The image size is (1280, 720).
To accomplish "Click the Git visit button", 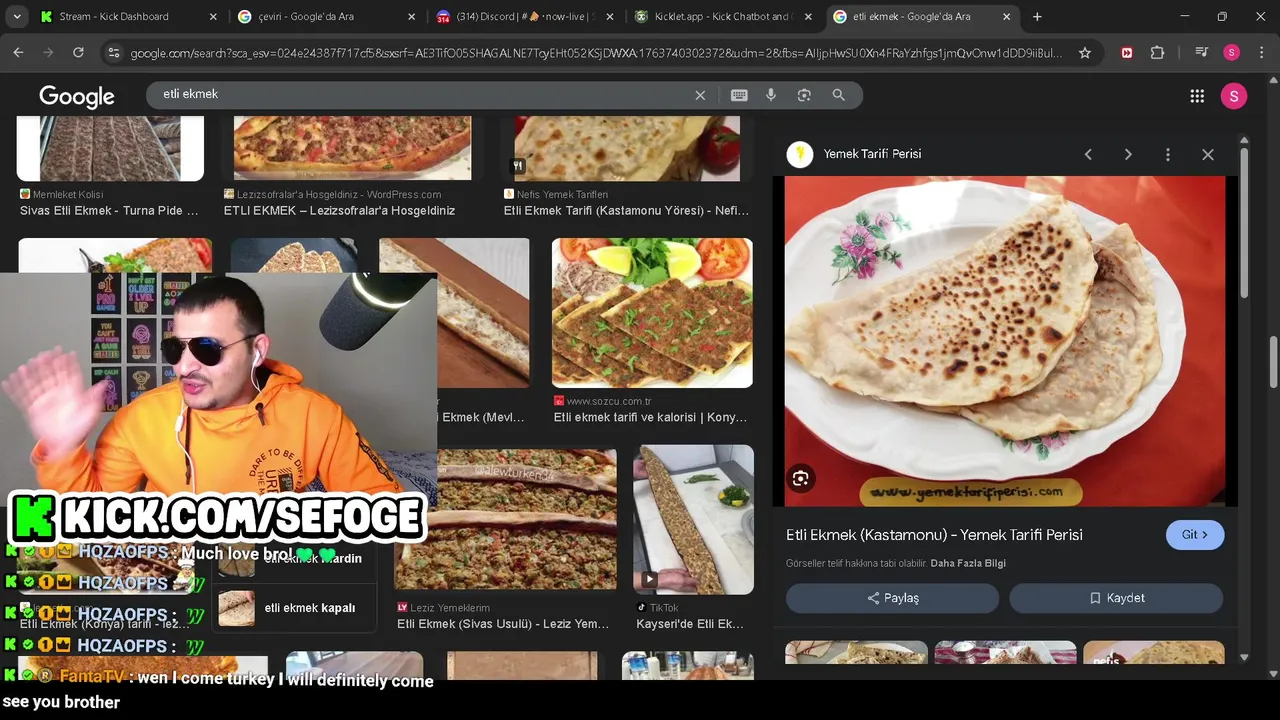I will 1195,535.
